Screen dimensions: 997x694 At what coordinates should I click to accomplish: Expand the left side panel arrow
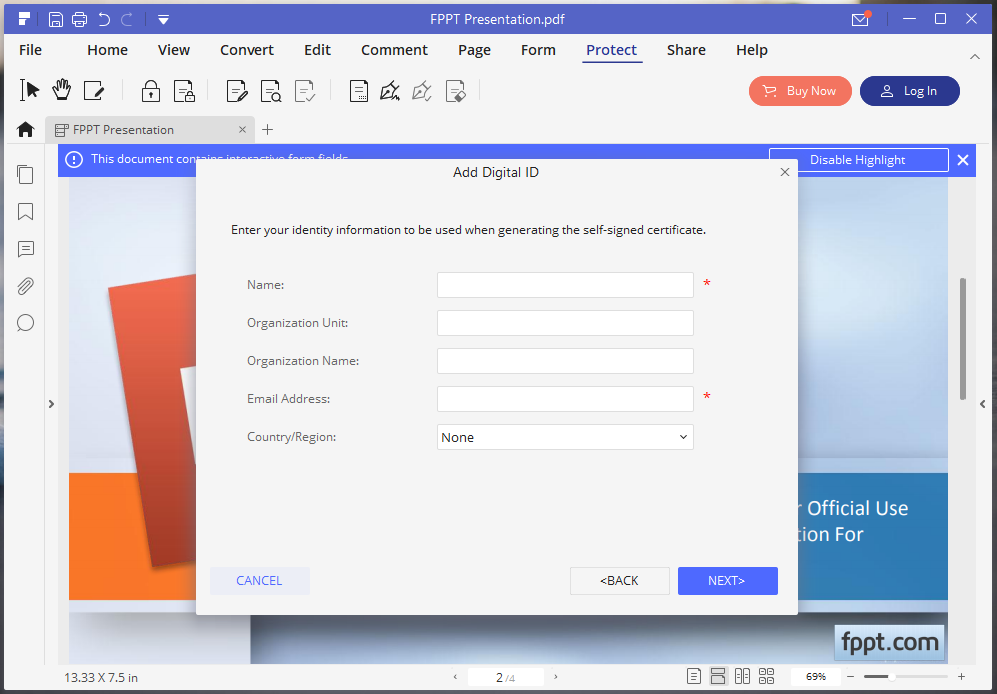(x=52, y=404)
